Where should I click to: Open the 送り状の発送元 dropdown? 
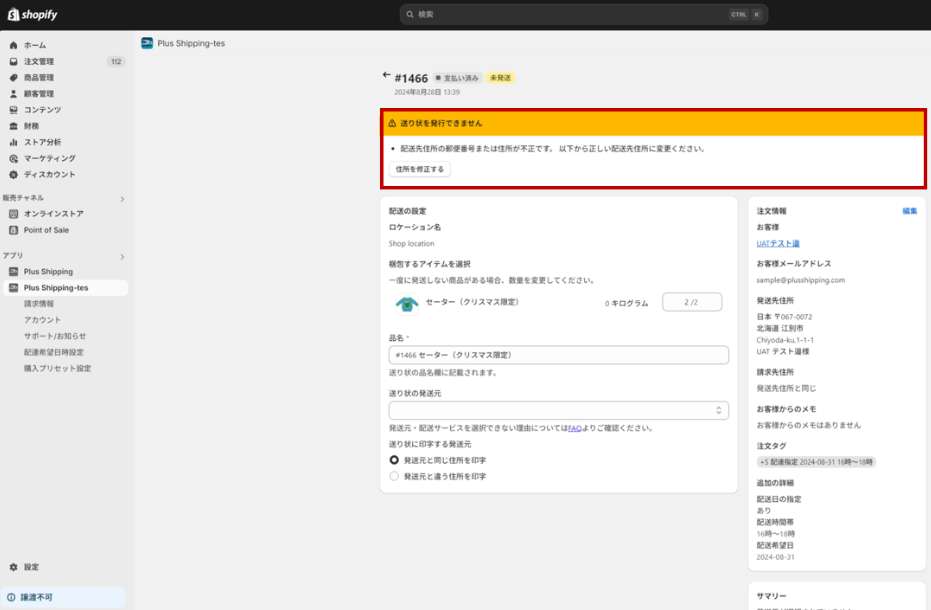(x=558, y=410)
